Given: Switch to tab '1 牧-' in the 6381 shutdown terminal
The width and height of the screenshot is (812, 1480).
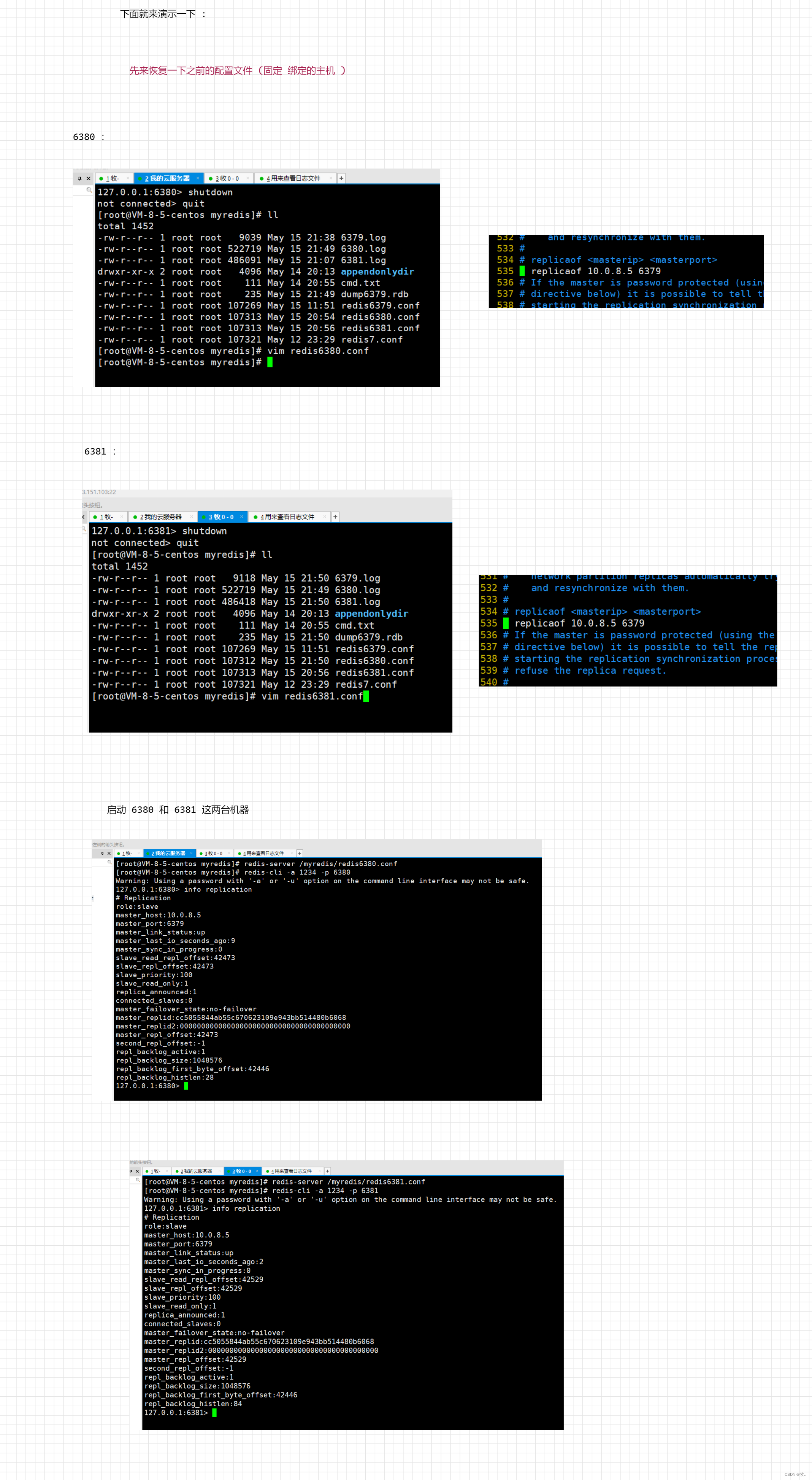Looking at the screenshot, I should [108, 517].
